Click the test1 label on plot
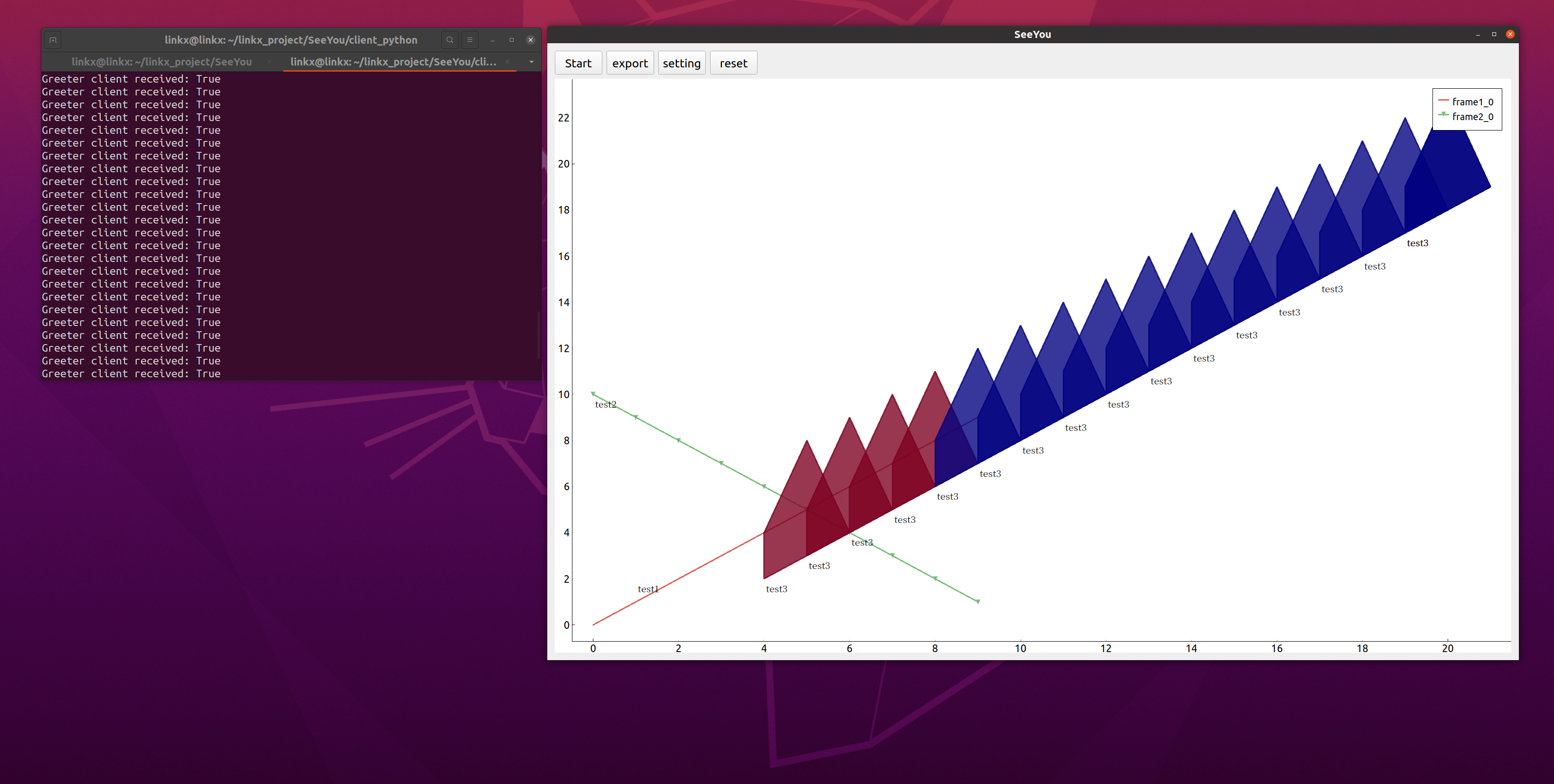 648,588
